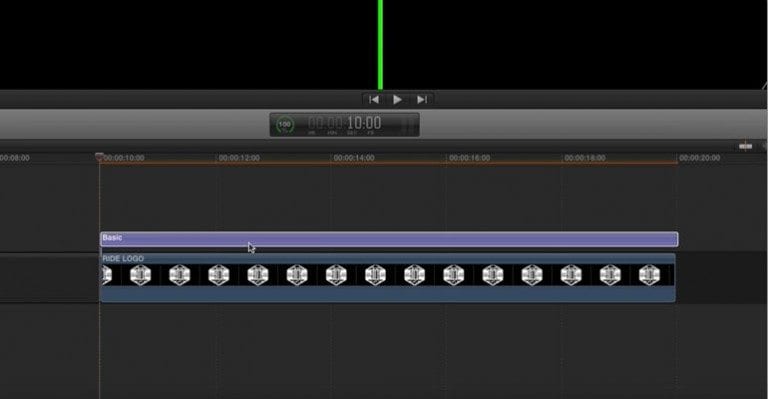The image size is (768, 399).
Task: Click the last RIDE LOGO filmstrip thumbnail
Action: (649, 275)
